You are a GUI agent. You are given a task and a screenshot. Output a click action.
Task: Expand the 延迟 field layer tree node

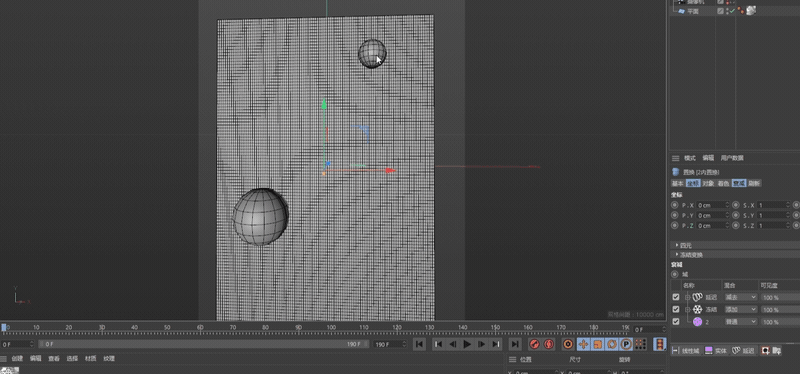tap(687, 297)
